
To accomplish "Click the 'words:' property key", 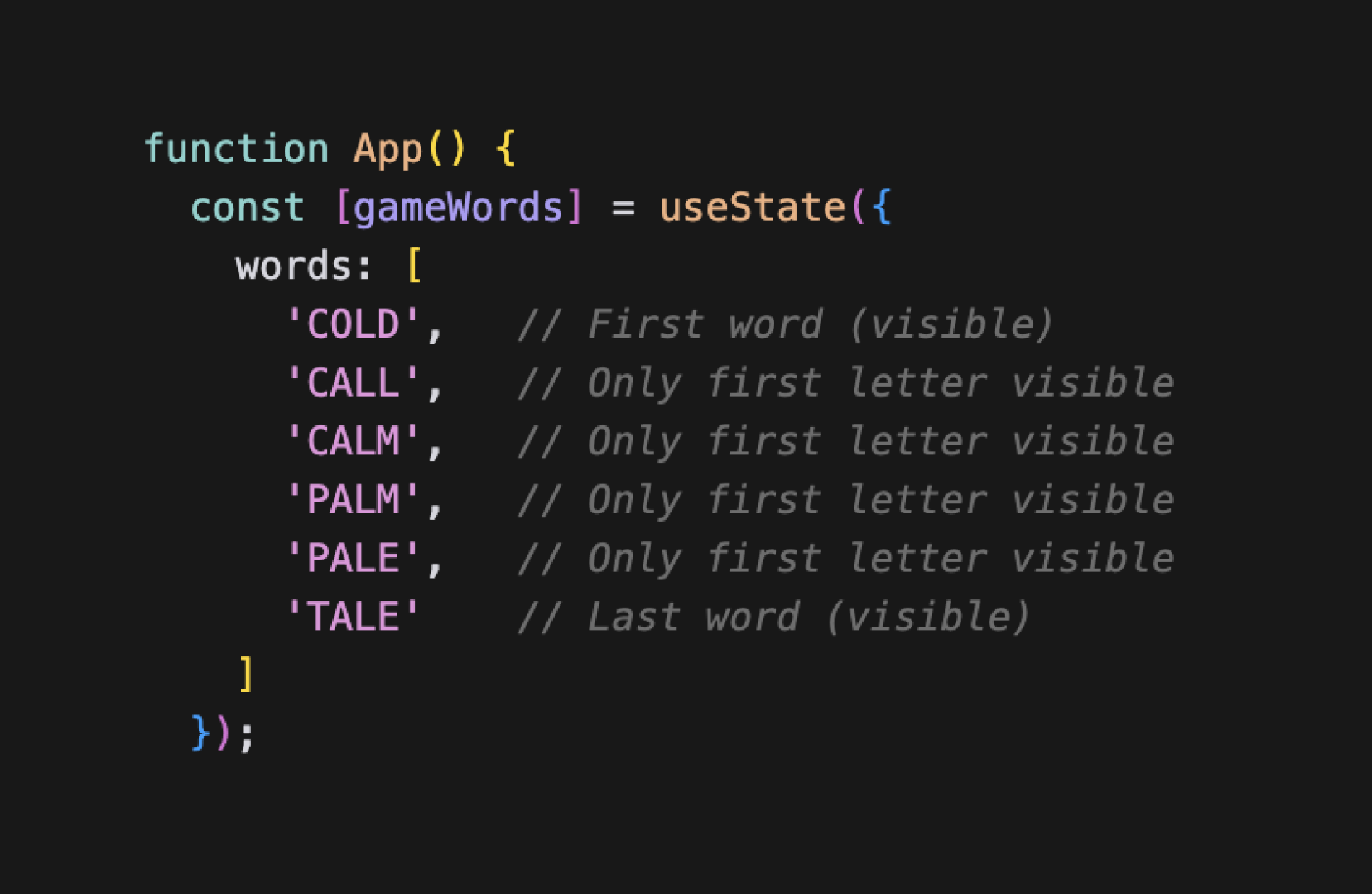I will pos(303,267).
